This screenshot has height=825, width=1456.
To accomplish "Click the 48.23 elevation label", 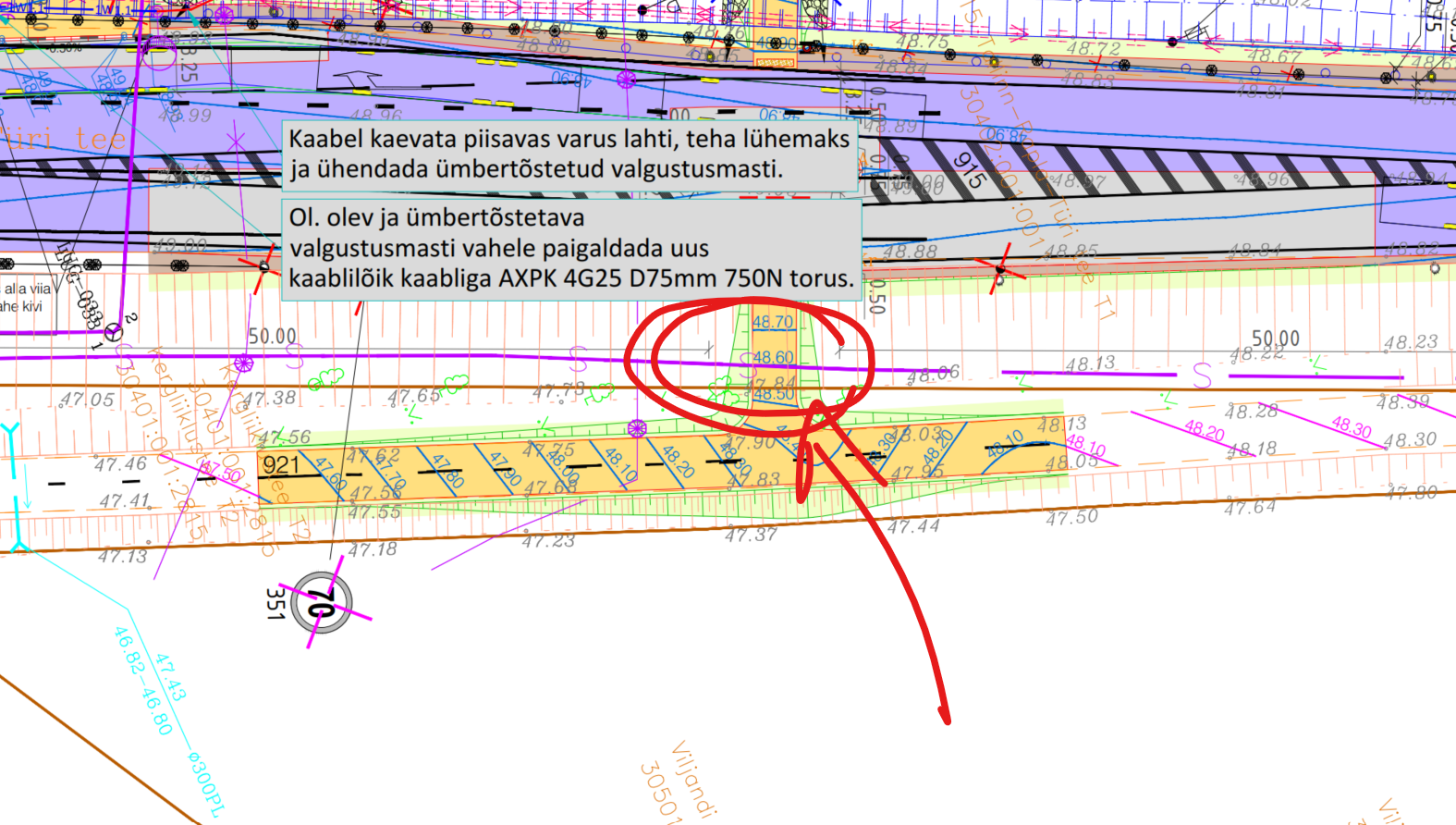I will [1410, 342].
